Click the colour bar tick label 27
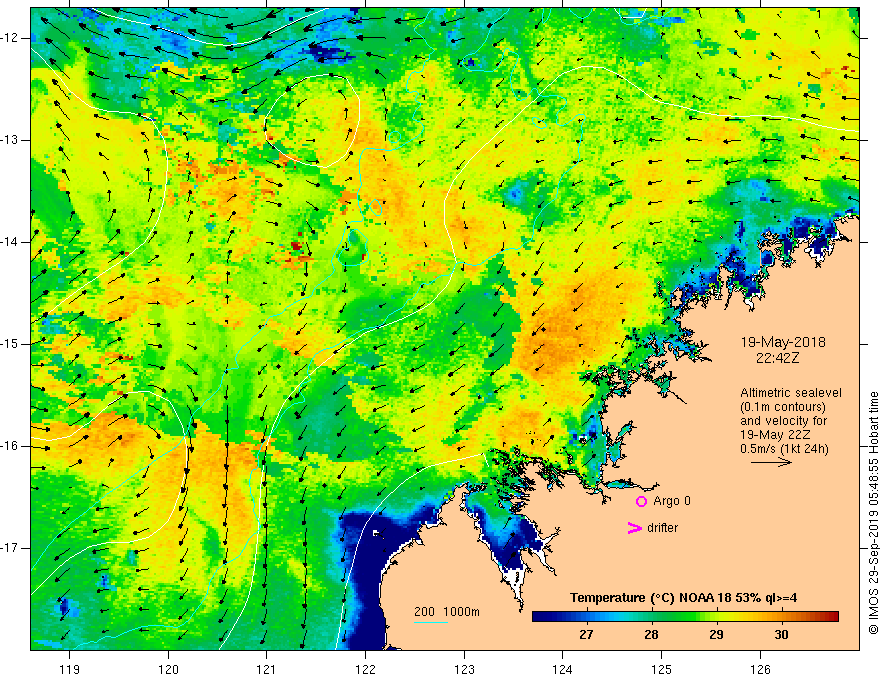 [x=586, y=635]
